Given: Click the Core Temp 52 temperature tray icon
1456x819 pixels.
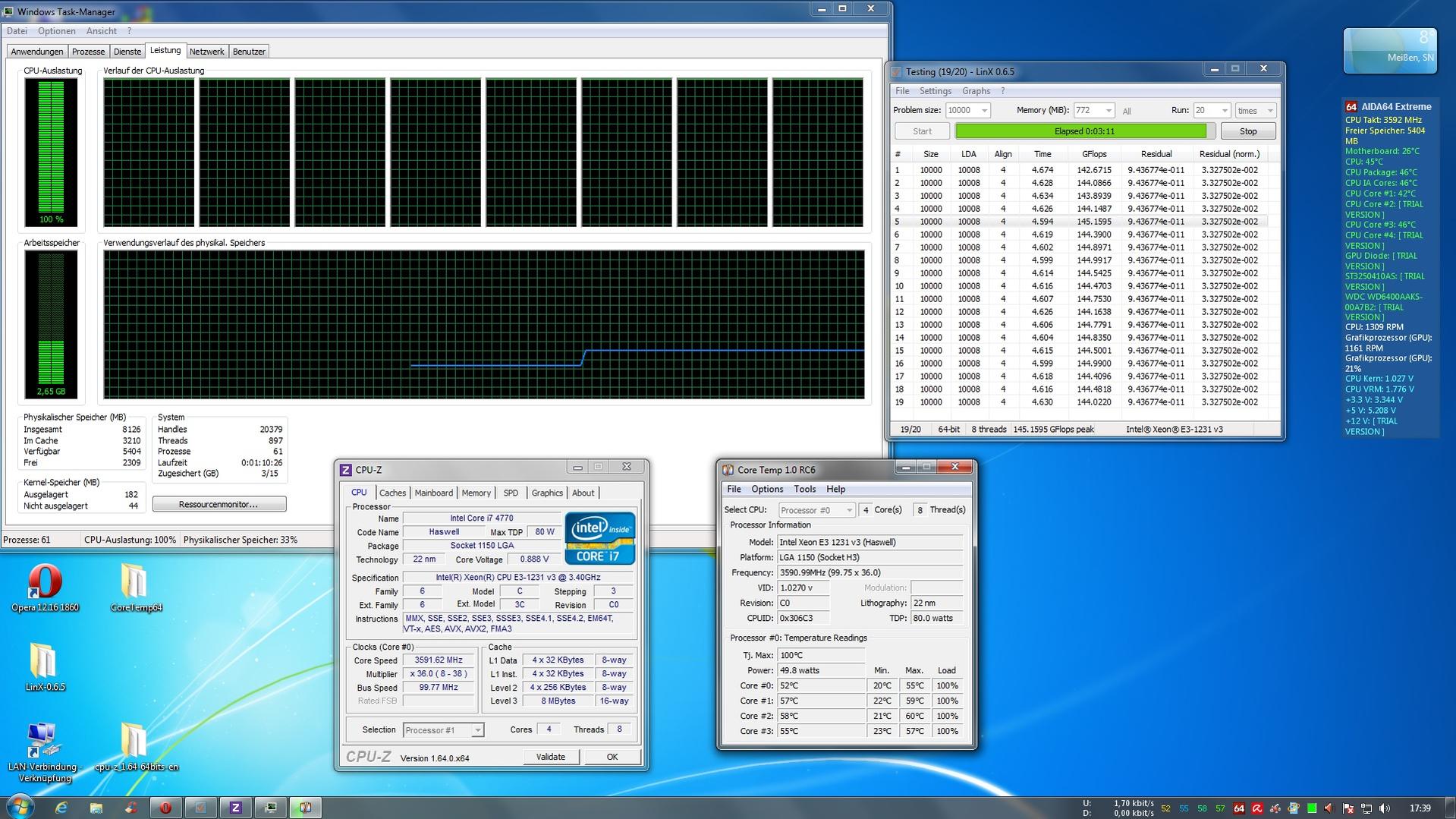Looking at the screenshot, I should pyautogui.click(x=1165, y=808).
